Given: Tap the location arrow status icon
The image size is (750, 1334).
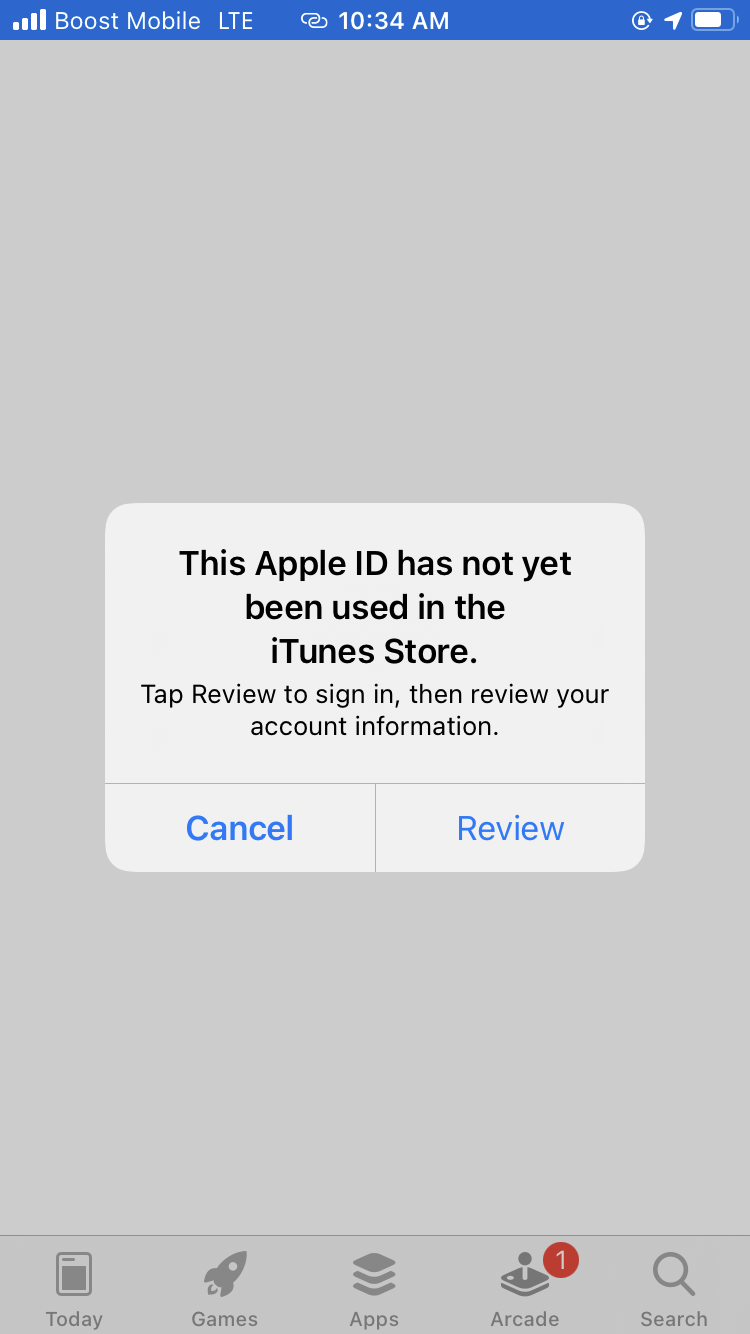Looking at the screenshot, I should pyautogui.click(x=673, y=20).
